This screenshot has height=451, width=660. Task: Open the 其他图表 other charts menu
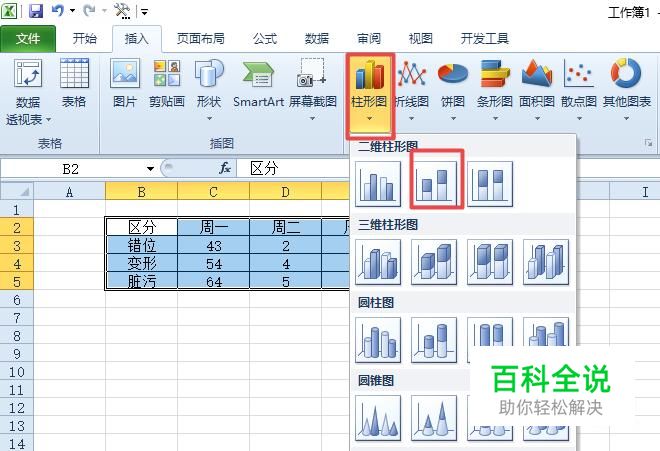[x=626, y=91]
